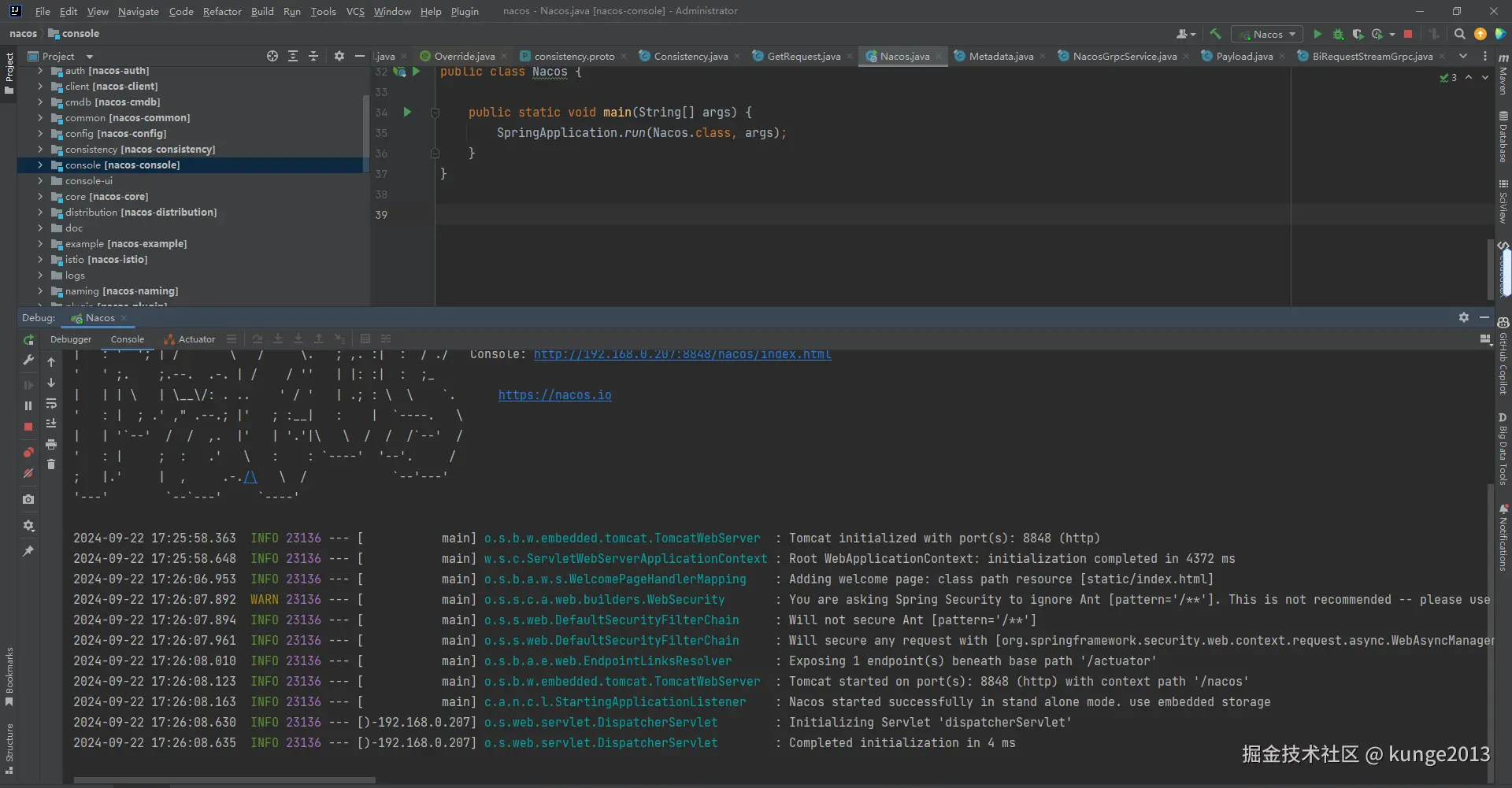Rerun Nacos in the debug panel
This screenshot has height=788, width=1512.
(28, 340)
